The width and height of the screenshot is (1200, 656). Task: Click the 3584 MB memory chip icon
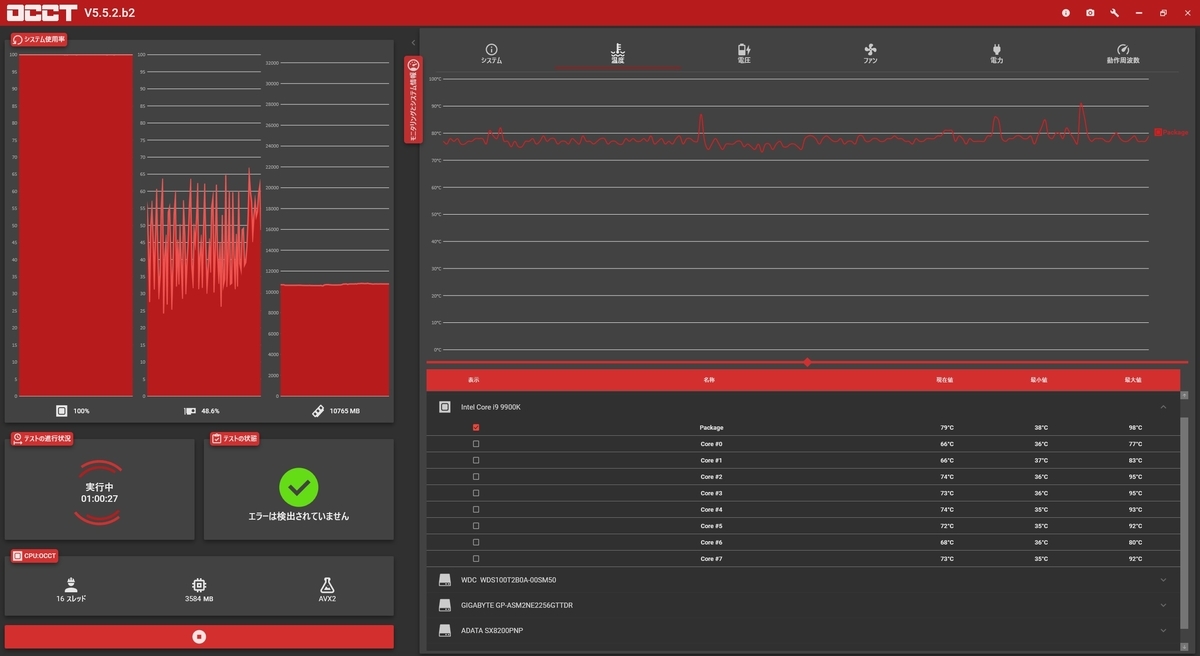click(x=199, y=584)
